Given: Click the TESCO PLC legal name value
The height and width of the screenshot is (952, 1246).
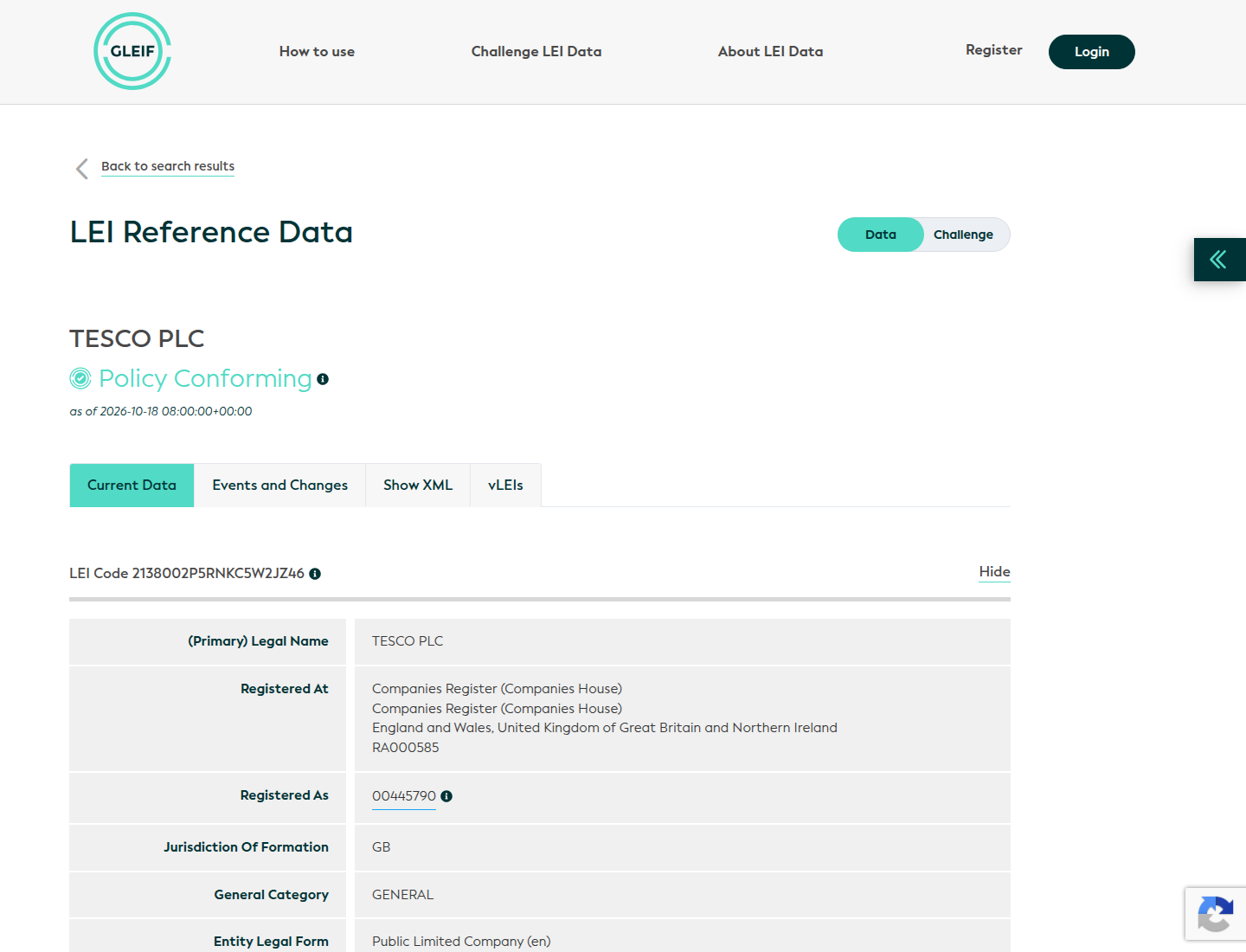Looking at the screenshot, I should click(x=408, y=641).
